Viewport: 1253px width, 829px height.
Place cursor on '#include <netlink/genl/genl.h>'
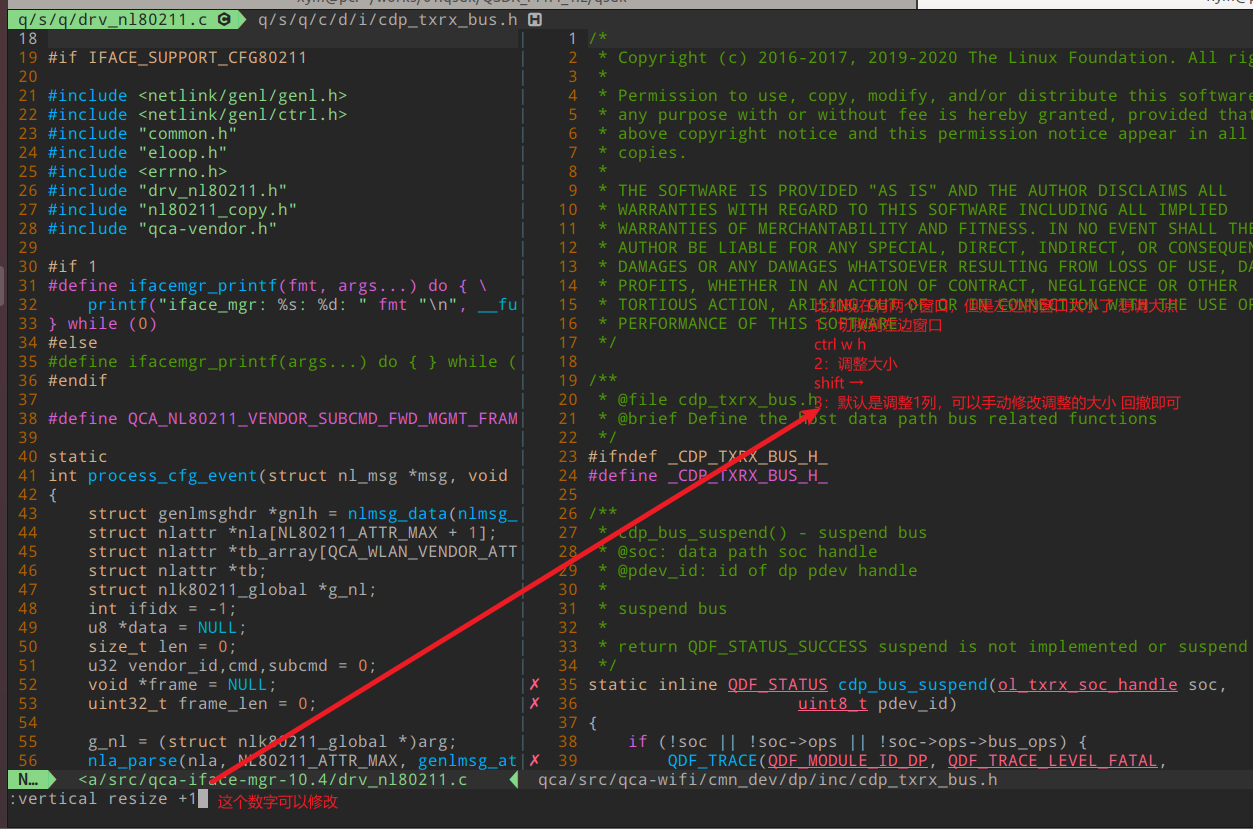[197, 96]
